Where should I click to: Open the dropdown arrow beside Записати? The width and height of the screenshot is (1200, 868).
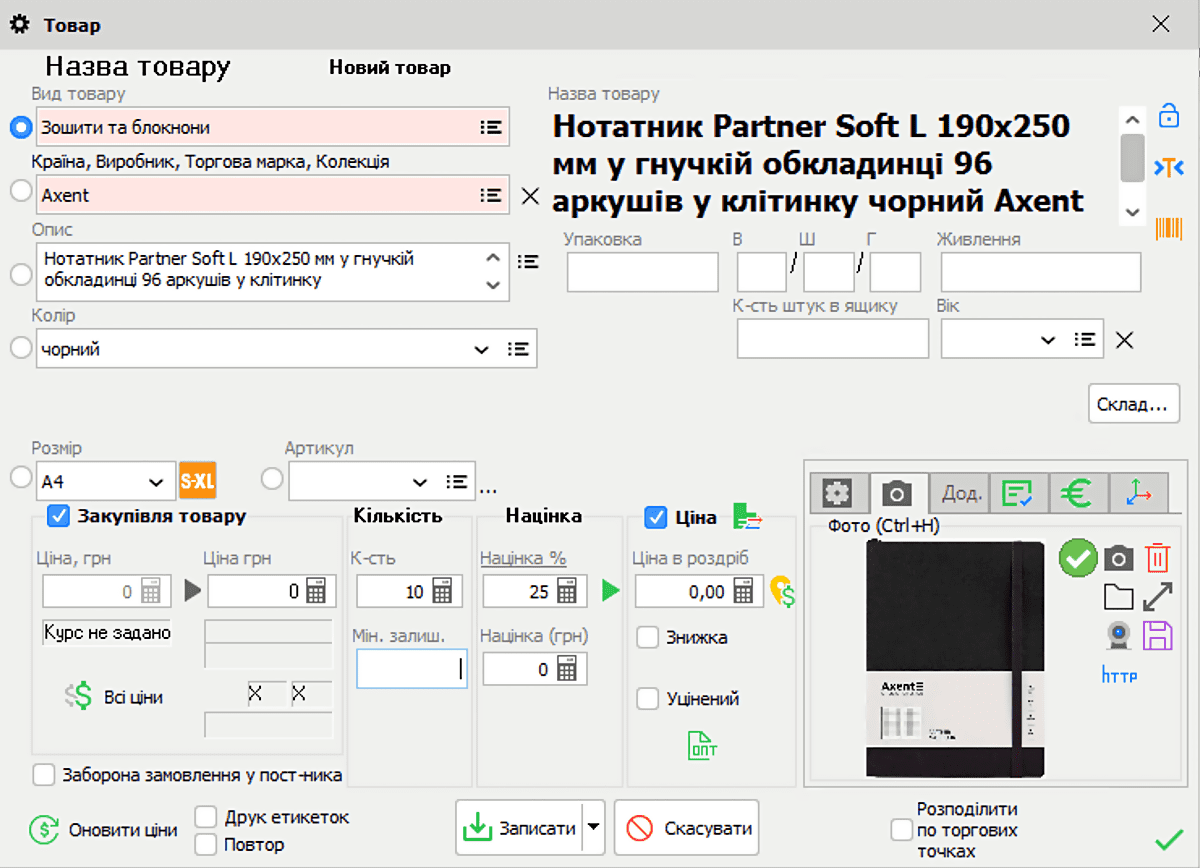point(593,827)
